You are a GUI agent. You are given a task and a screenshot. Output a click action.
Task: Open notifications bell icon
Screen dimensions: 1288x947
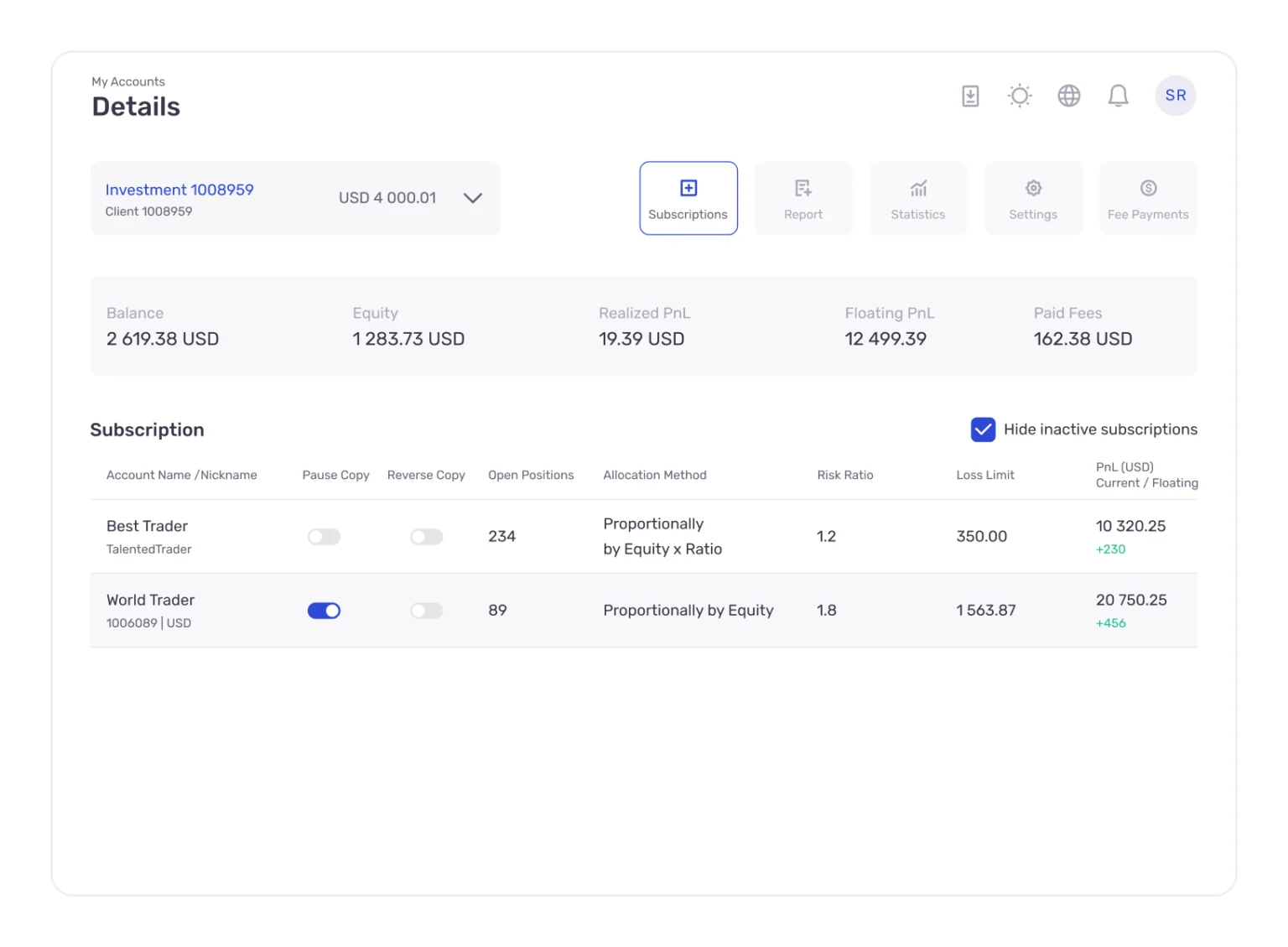coord(1118,96)
